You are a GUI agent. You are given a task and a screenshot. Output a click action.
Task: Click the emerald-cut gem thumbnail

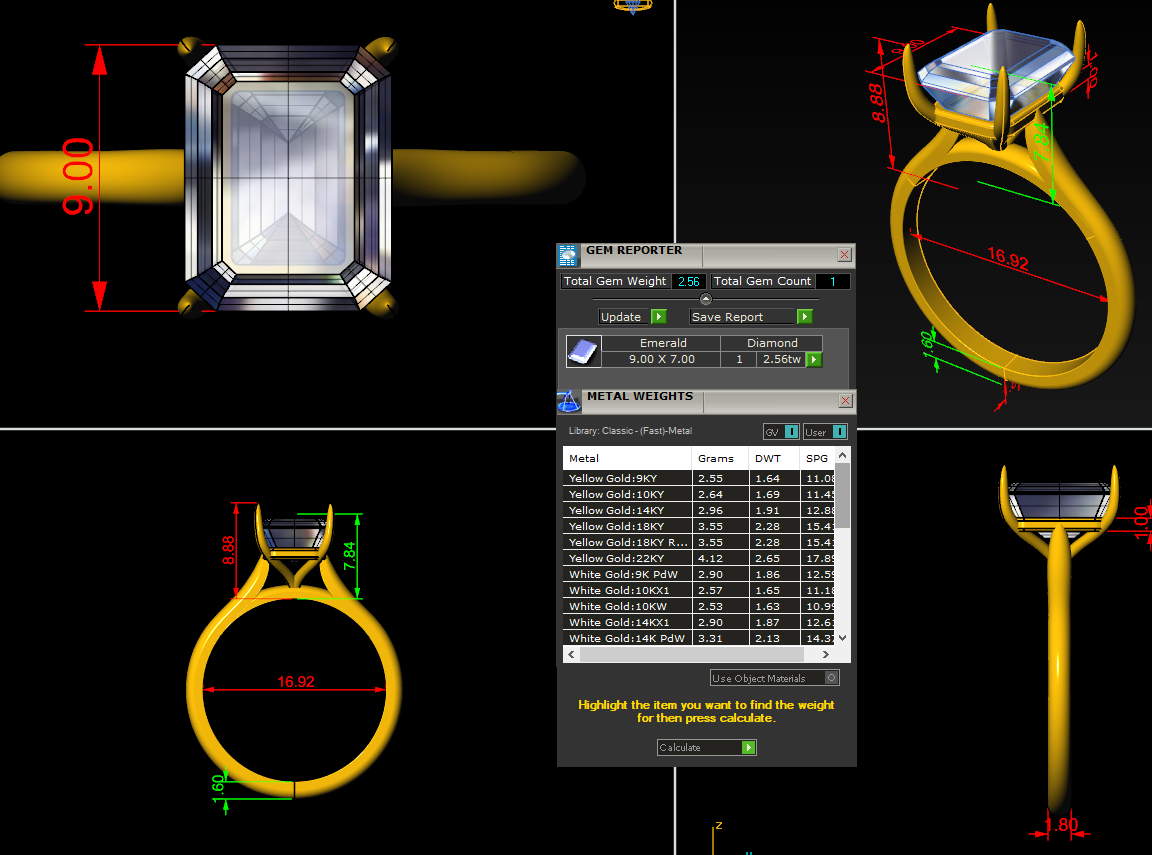(x=583, y=351)
